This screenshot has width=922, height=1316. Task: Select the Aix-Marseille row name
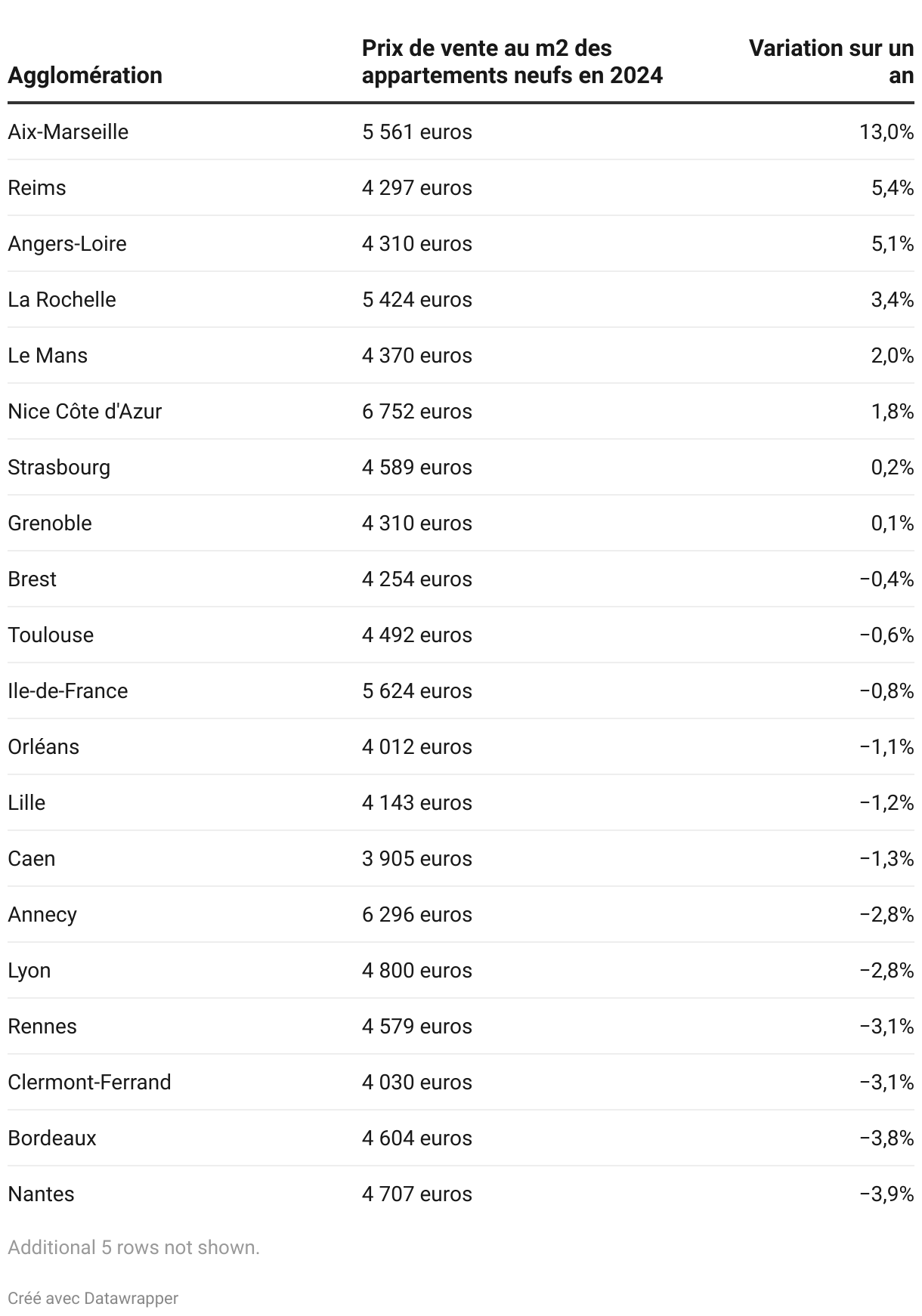[68, 132]
